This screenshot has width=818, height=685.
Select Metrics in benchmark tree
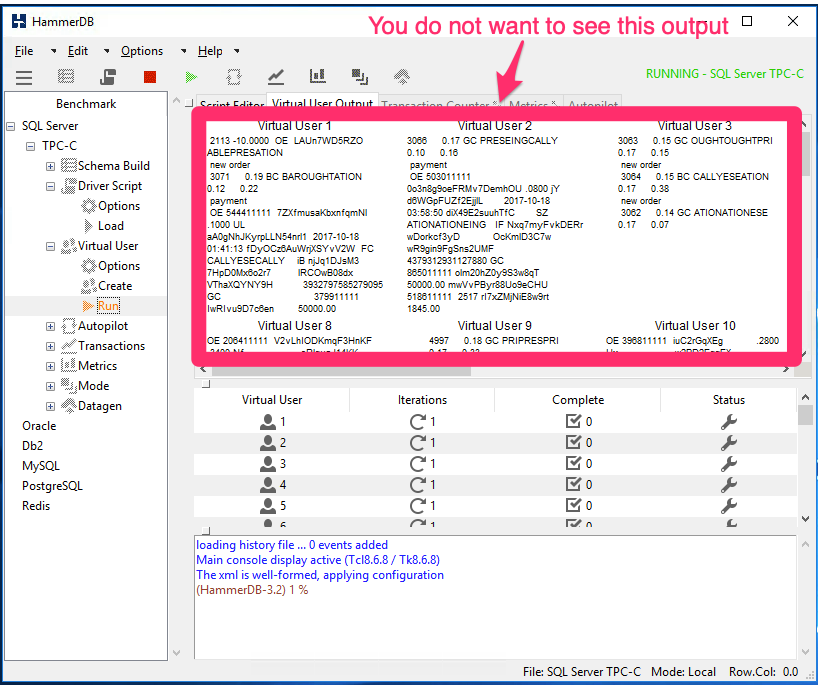[97, 366]
